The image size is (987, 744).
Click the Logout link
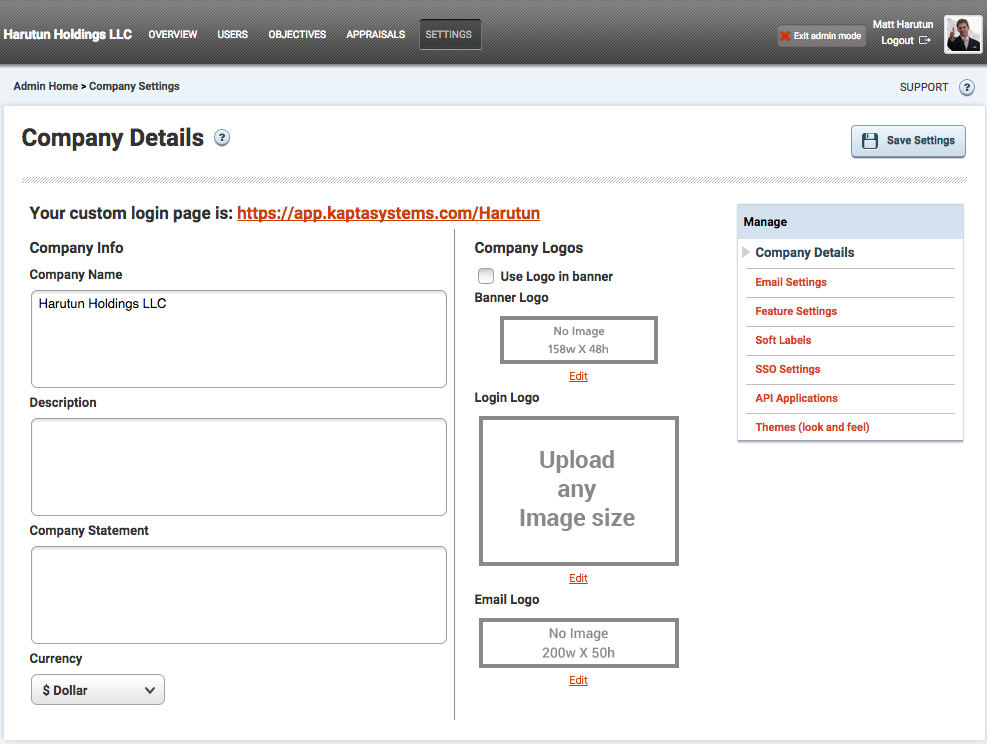897,40
